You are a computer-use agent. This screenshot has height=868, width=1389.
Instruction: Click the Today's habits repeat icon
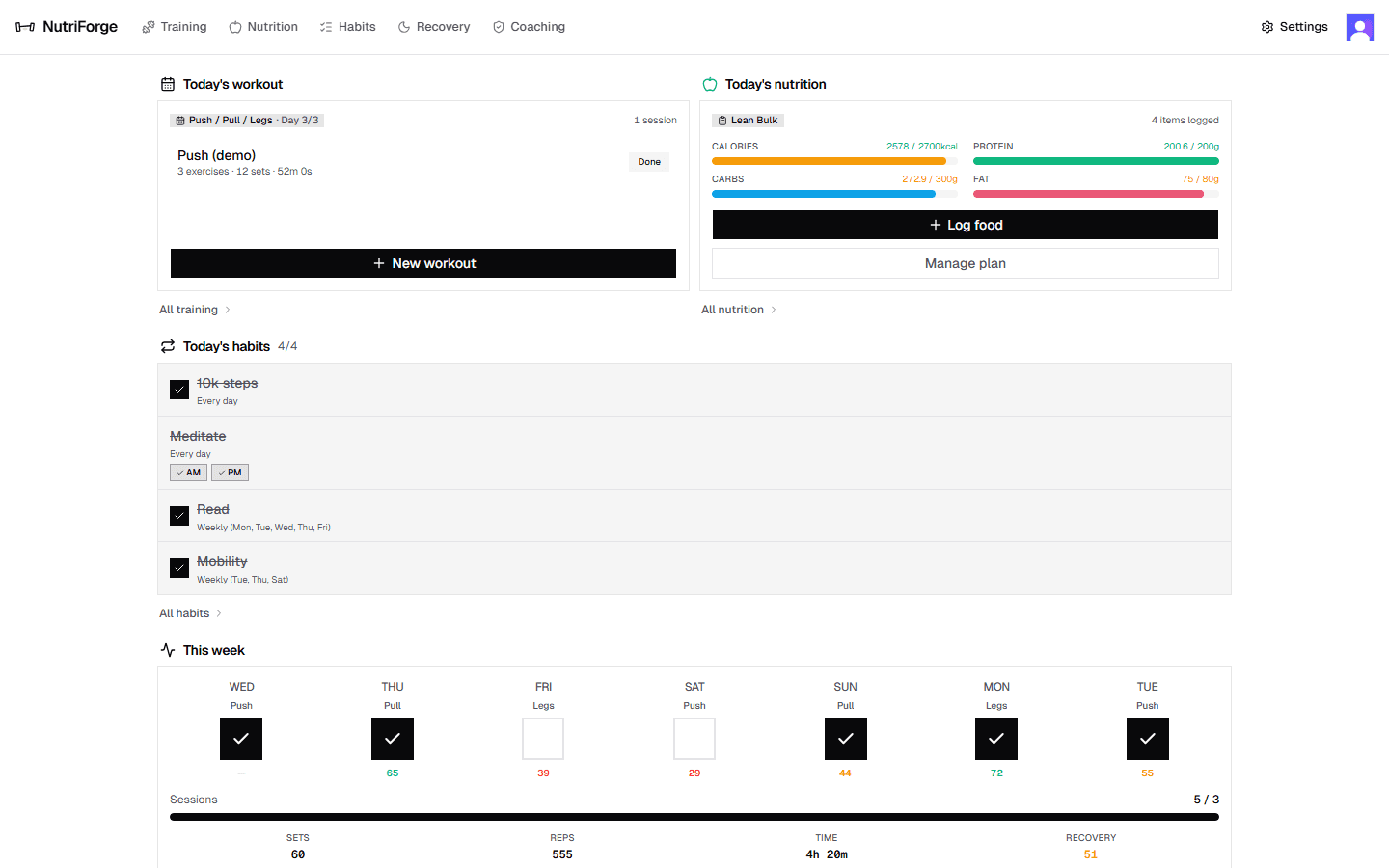168,345
